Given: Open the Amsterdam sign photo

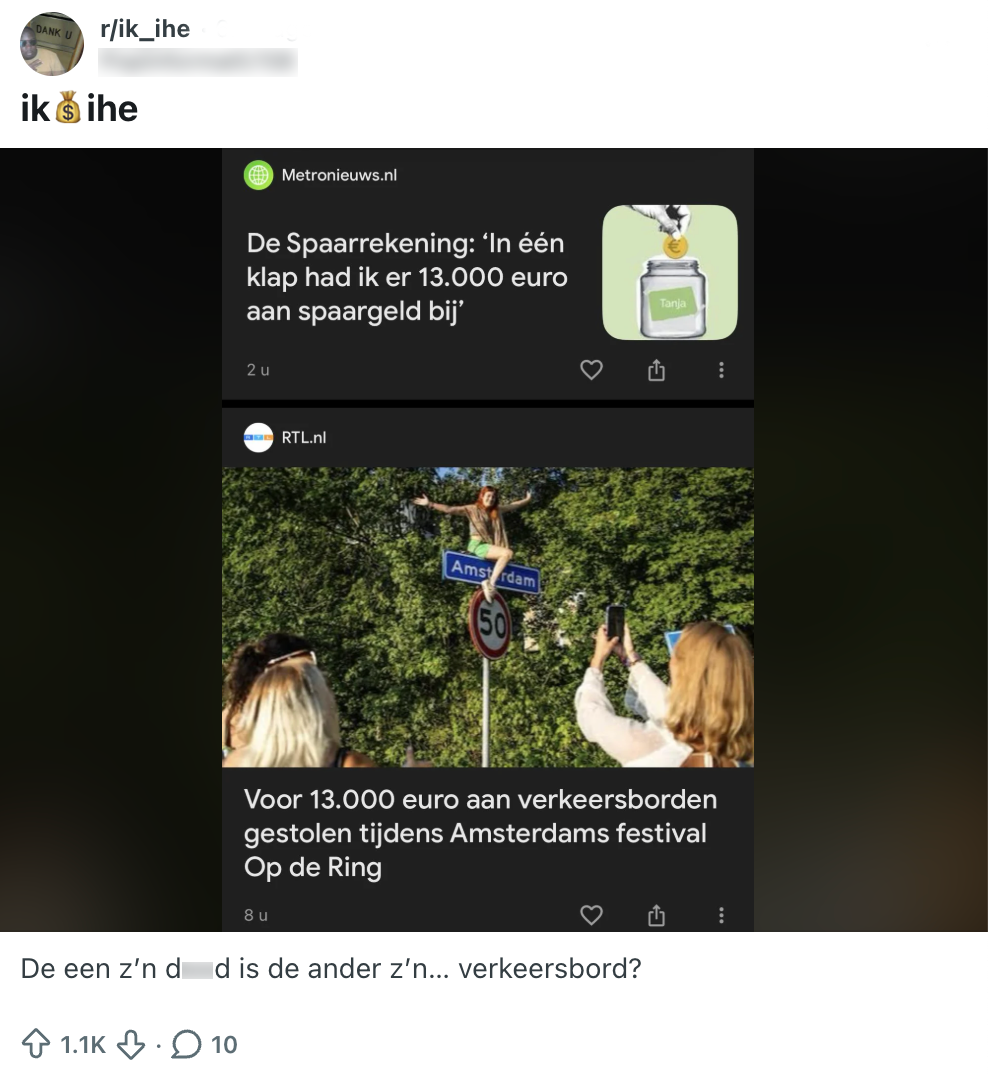Looking at the screenshot, I should point(488,617).
